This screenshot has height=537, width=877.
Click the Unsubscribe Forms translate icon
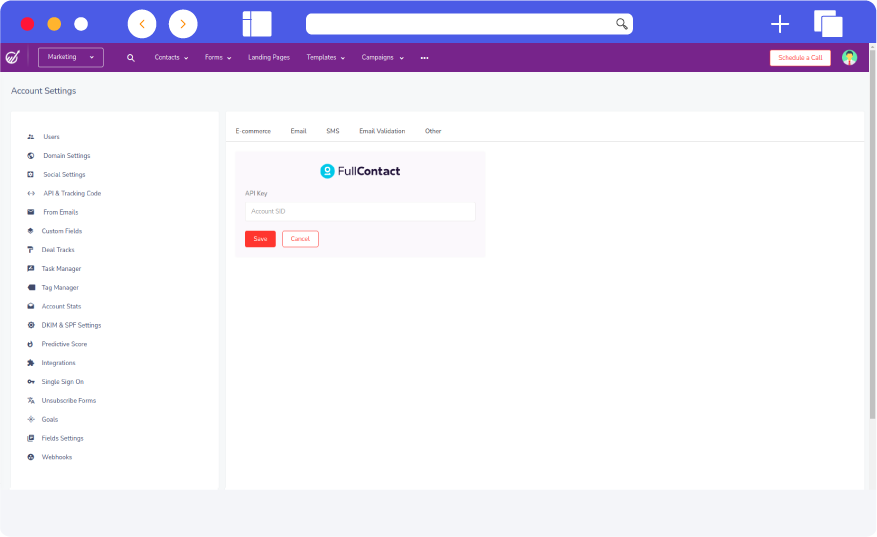click(31, 401)
